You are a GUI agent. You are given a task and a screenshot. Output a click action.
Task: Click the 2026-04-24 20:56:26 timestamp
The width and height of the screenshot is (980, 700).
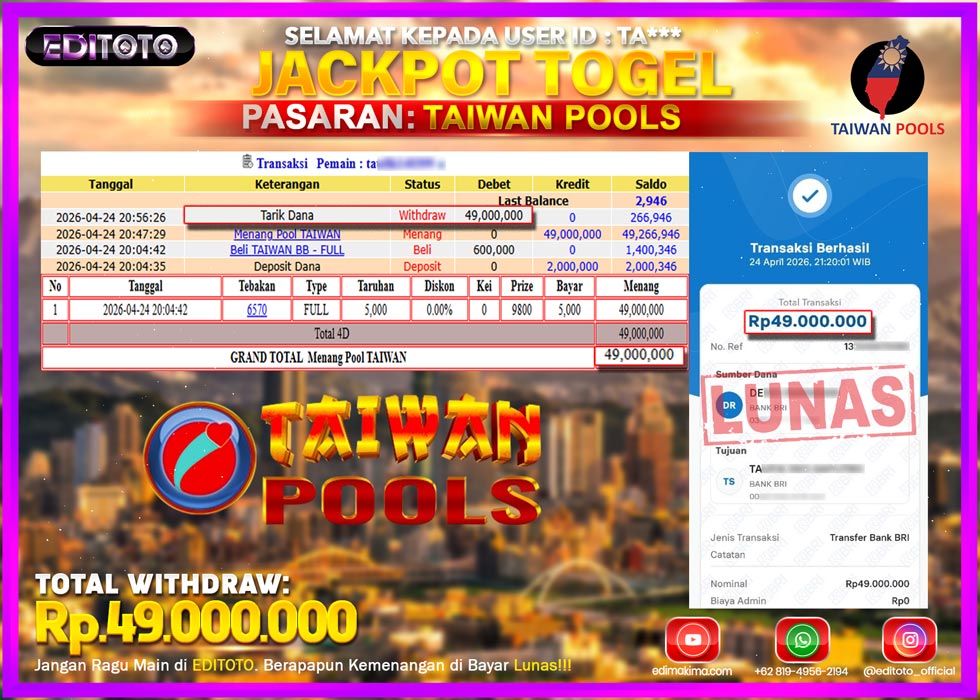click(x=111, y=218)
